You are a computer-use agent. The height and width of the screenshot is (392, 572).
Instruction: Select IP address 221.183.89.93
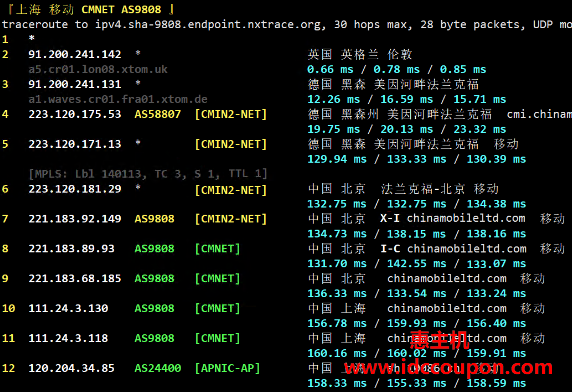72,249
